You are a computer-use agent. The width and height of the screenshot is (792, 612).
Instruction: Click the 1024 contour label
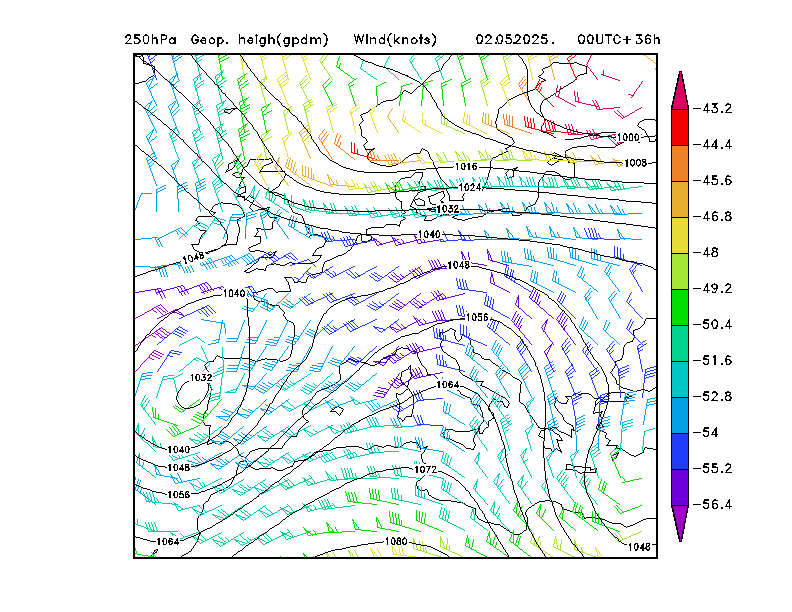click(470, 187)
